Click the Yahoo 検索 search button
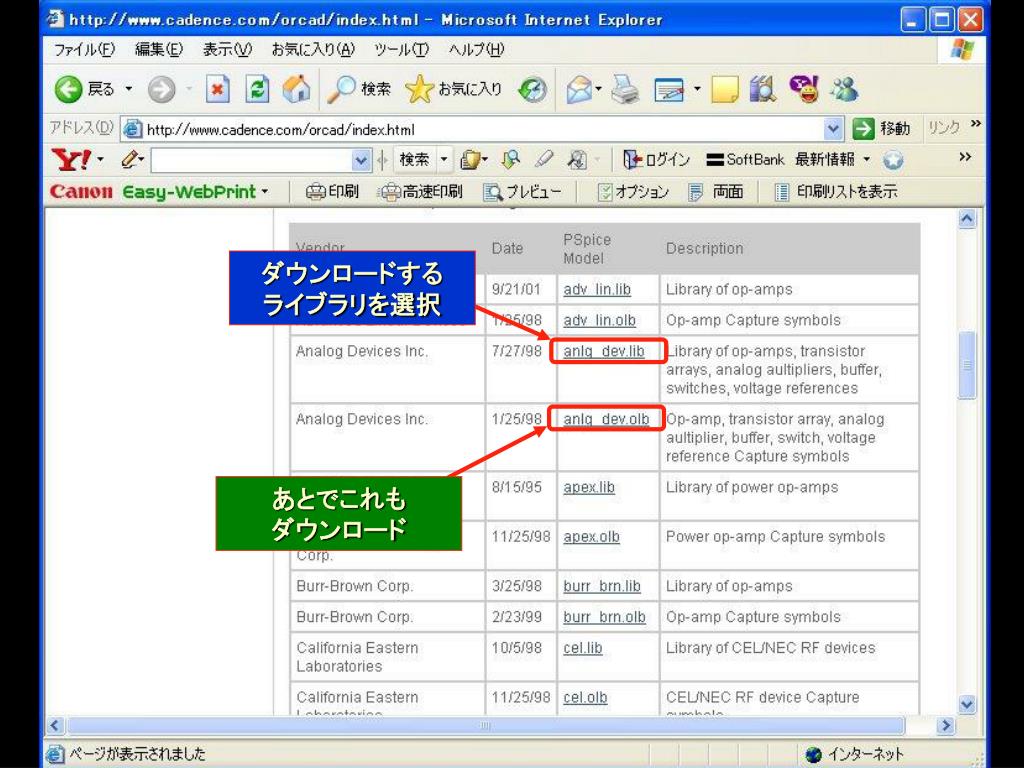Viewport: 1024px width, 768px height. pyautogui.click(x=415, y=159)
